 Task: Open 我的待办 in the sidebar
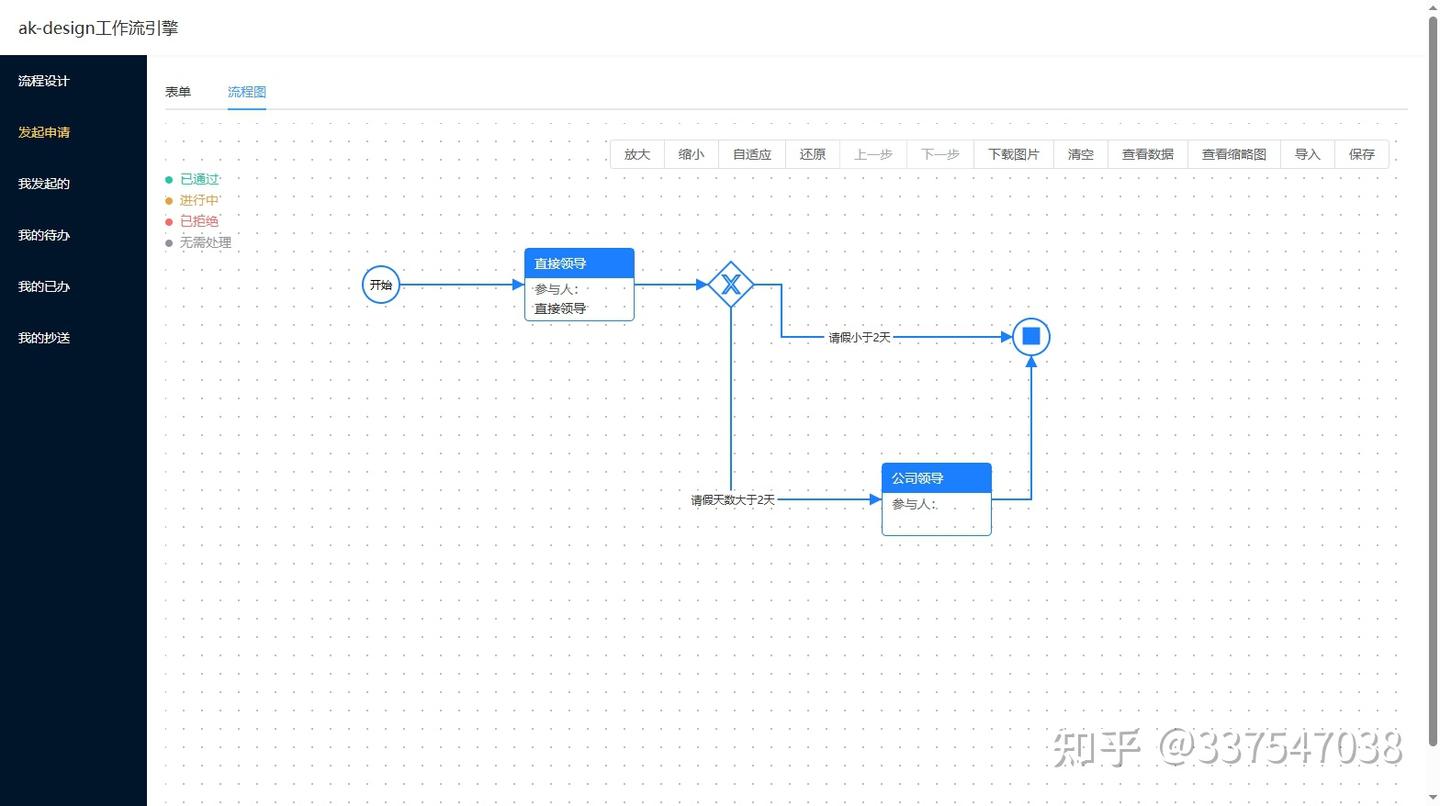point(42,235)
